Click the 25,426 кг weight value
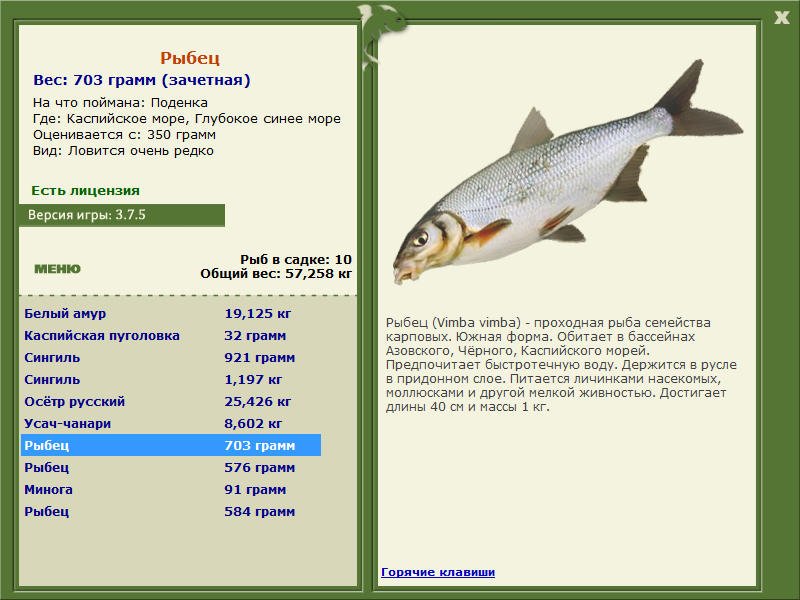The width and height of the screenshot is (800, 600). (258, 402)
